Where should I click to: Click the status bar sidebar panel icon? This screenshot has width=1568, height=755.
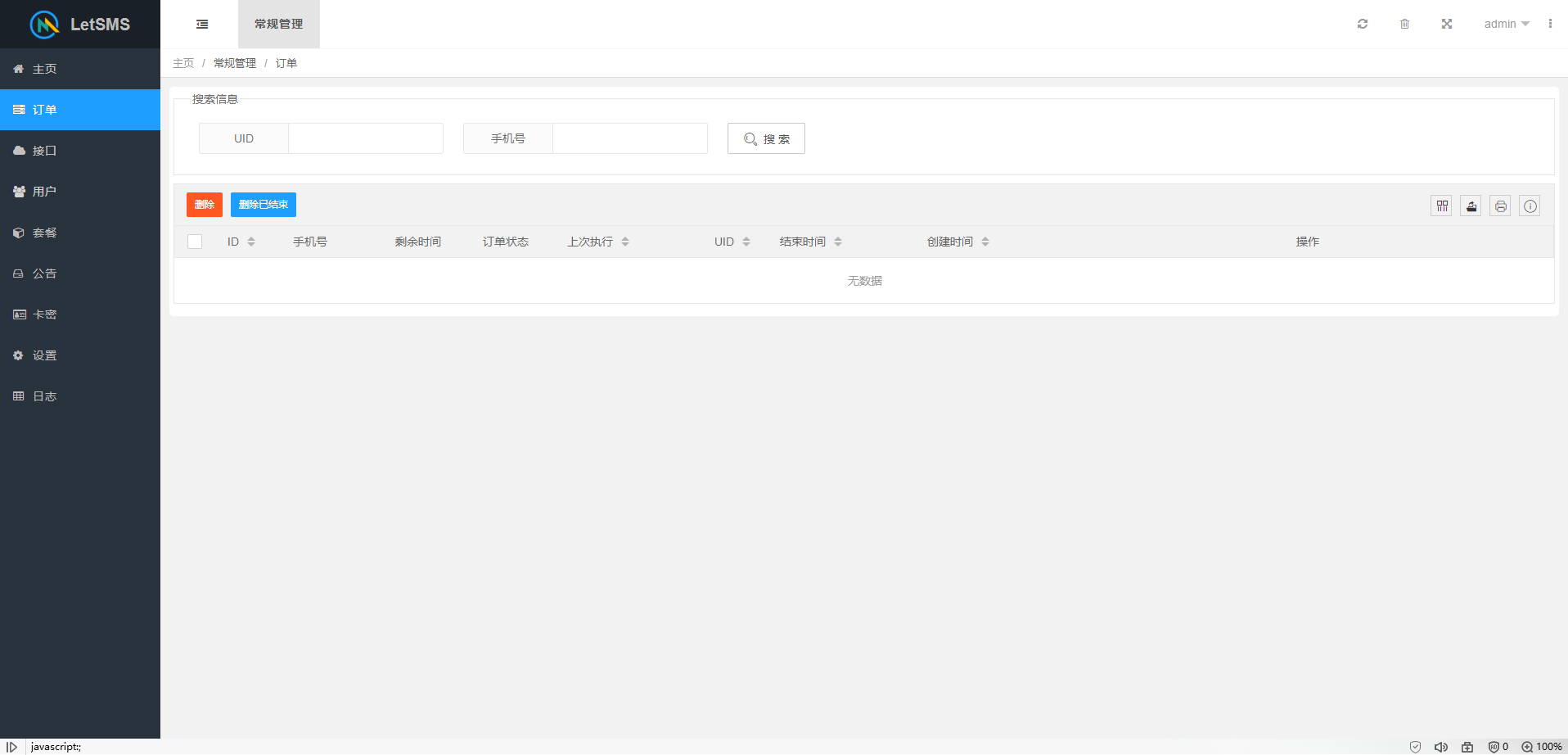pos(12,747)
